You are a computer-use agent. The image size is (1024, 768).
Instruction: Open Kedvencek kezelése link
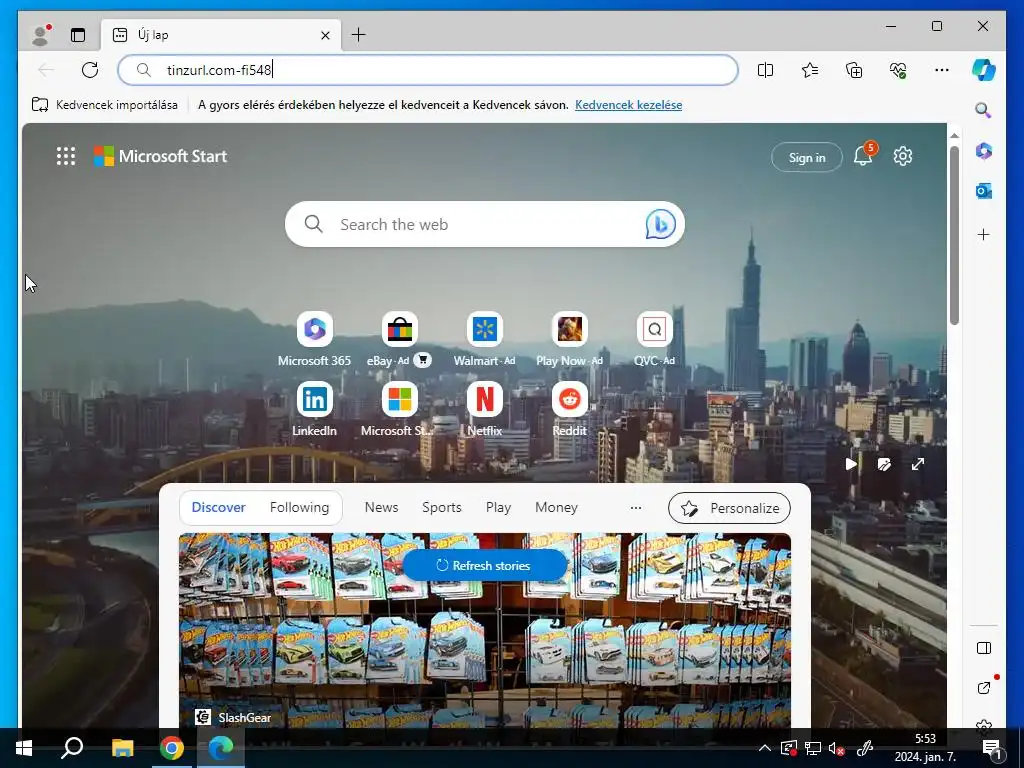[x=628, y=104]
